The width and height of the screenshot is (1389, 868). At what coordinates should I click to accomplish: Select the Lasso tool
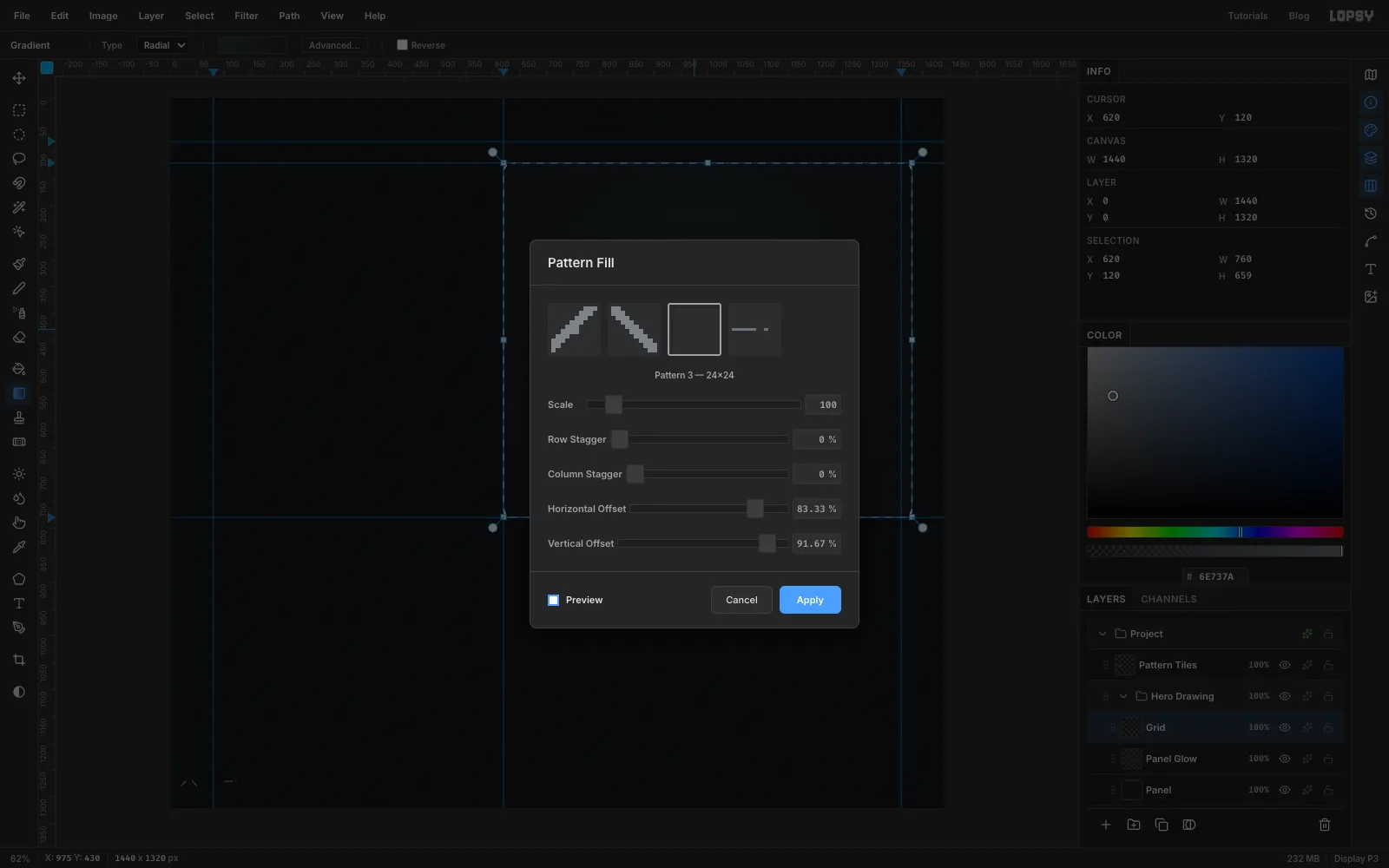(x=19, y=159)
